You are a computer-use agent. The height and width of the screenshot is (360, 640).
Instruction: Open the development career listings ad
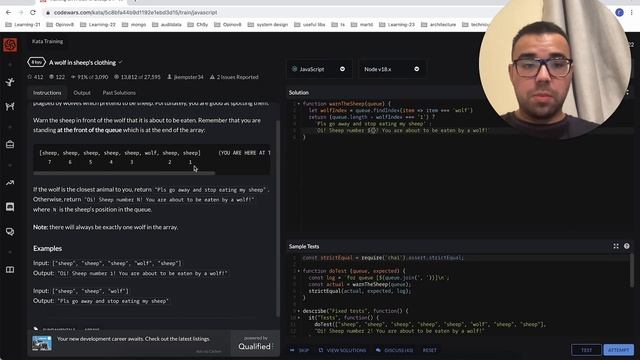133,339
